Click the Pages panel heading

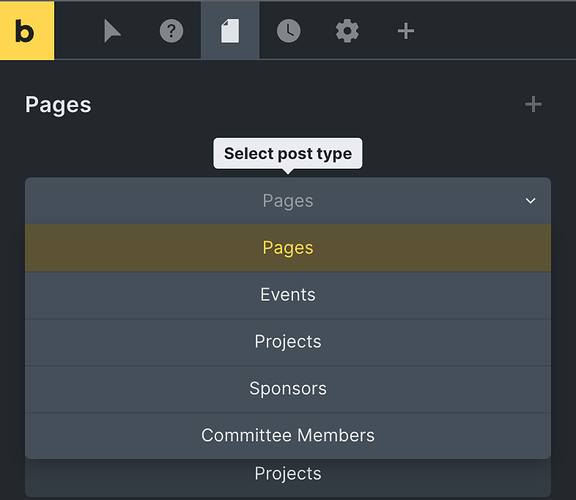58,105
